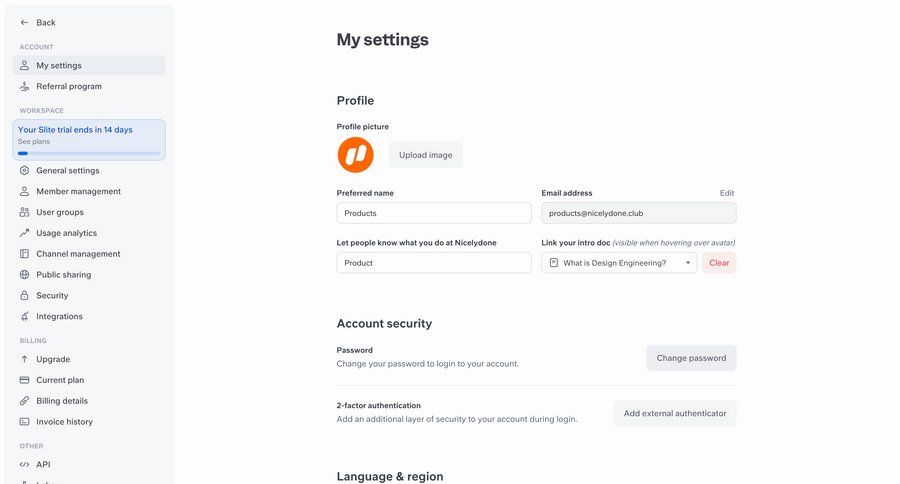Click the Member management icon
Image resolution: width=900 pixels, height=484 pixels.
point(25,191)
